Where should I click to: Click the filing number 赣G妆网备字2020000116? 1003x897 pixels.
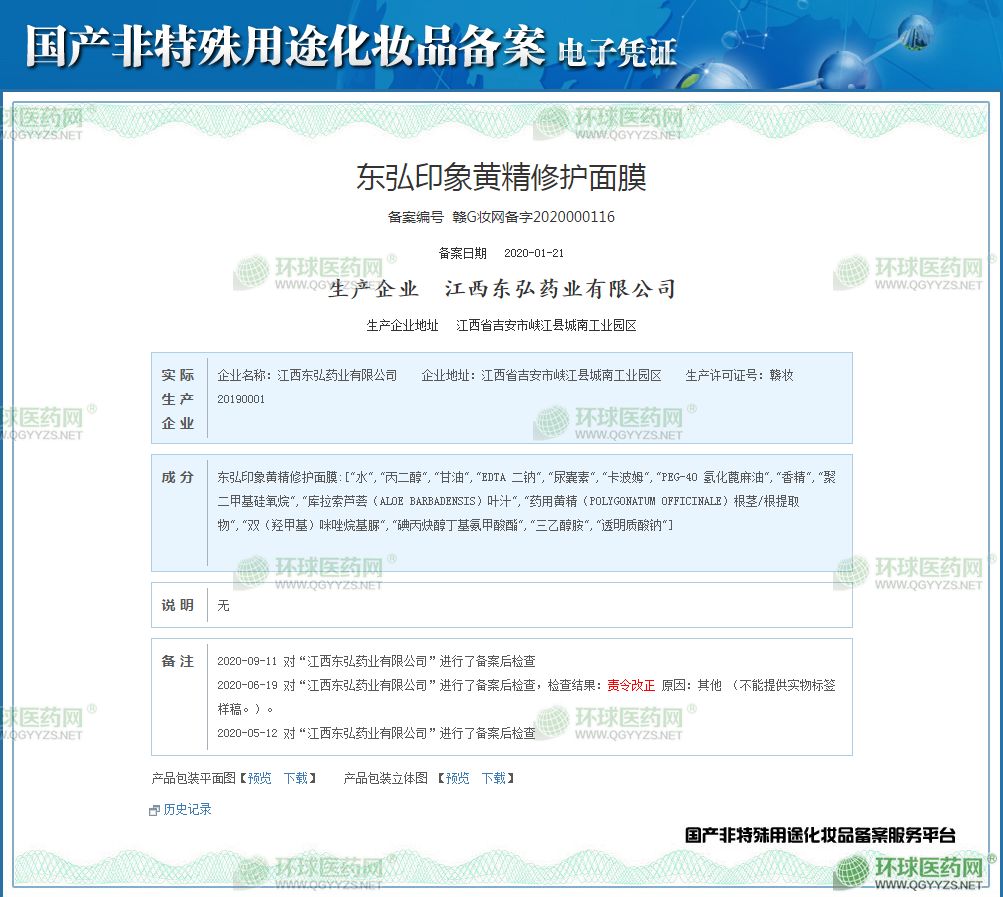(533, 217)
